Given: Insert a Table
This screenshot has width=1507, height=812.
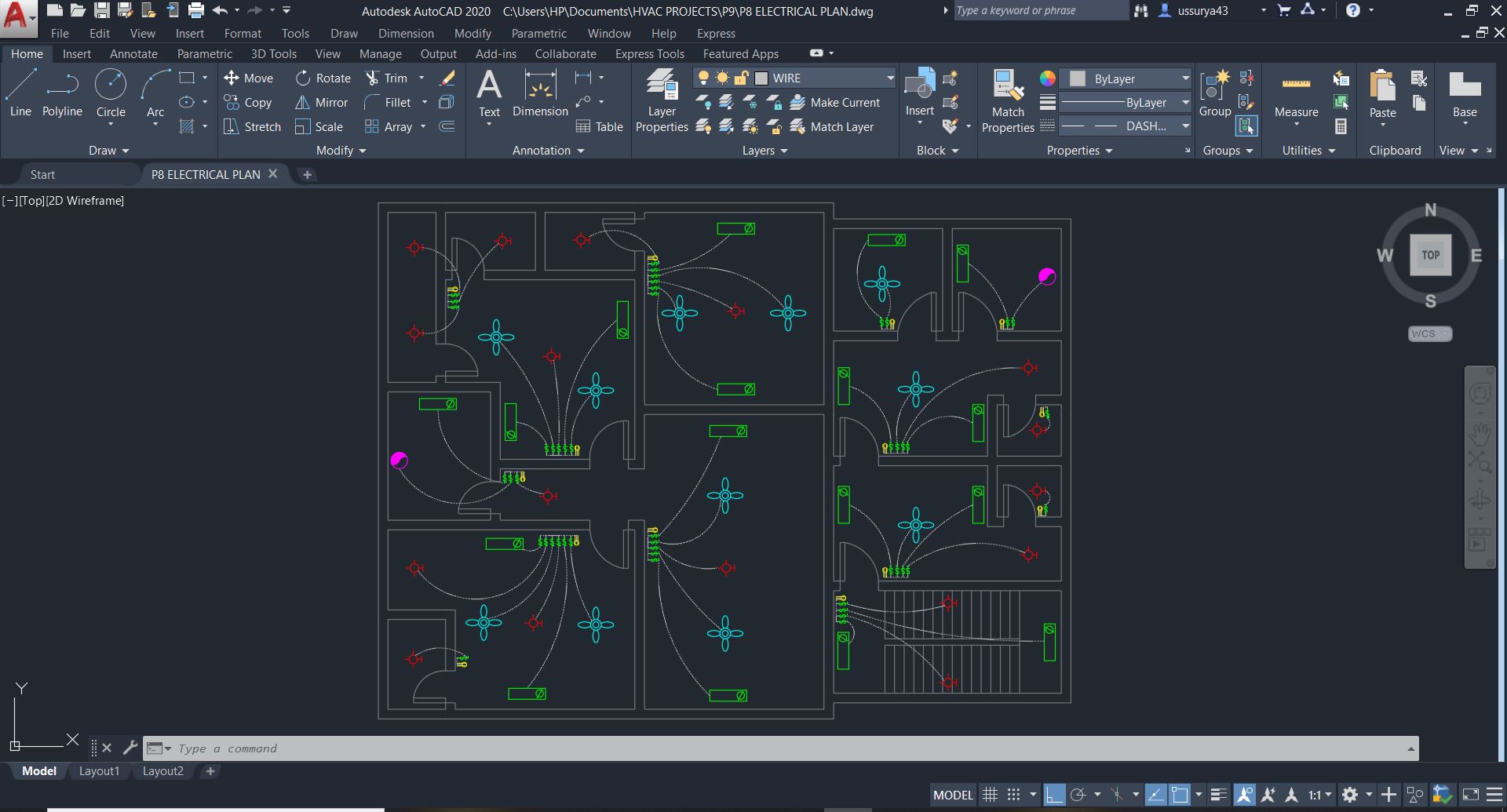Looking at the screenshot, I should (600, 127).
